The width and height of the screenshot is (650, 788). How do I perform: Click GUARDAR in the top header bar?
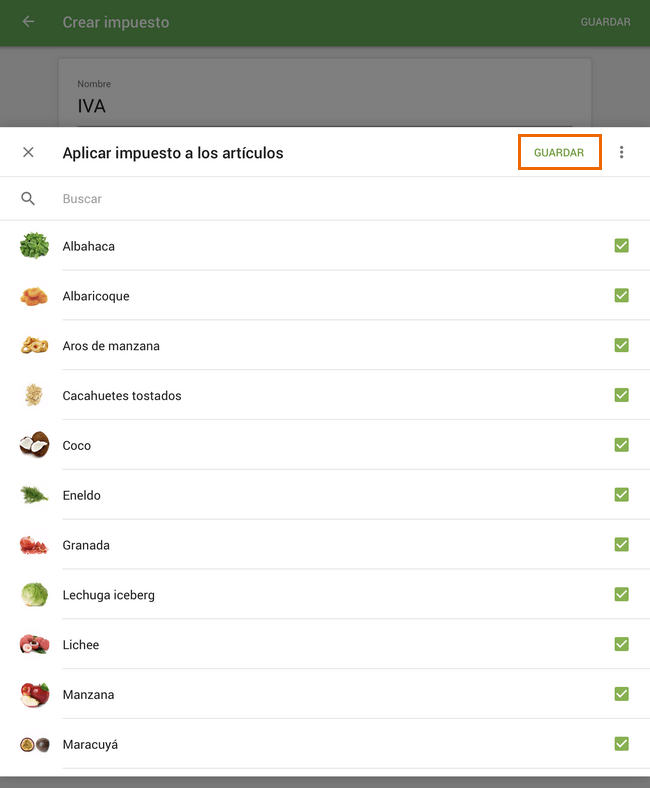[605, 22]
